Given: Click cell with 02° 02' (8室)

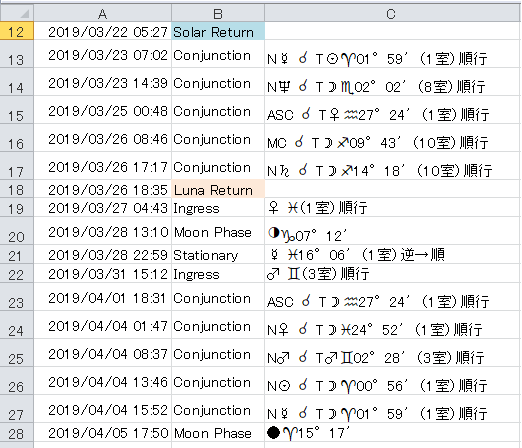Looking at the screenshot, I should pyautogui.click(x=393, y=82).
